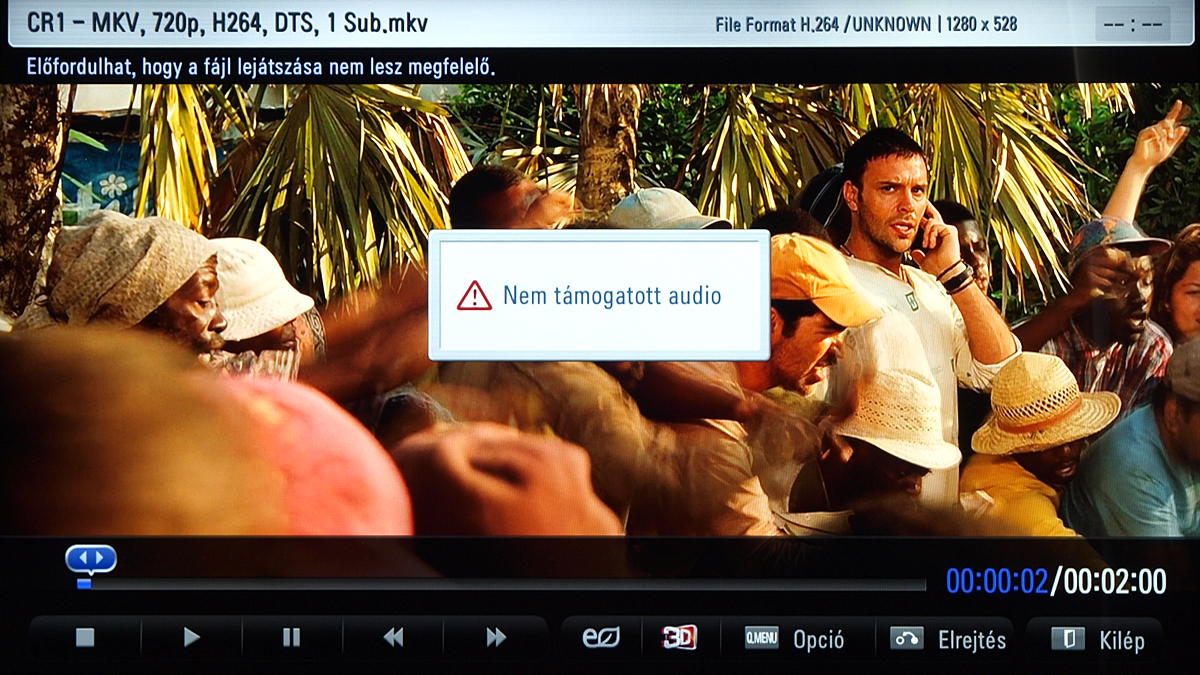
Task: Click the Előfordulhat playback warning line
Action: coord(261,68)
